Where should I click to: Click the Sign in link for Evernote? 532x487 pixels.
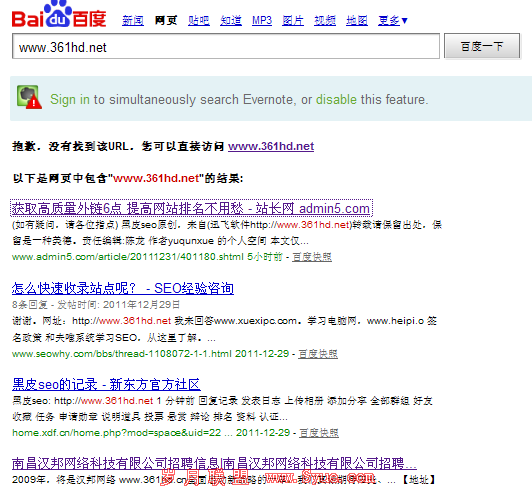pyautogui.click(x=70, y=99)
